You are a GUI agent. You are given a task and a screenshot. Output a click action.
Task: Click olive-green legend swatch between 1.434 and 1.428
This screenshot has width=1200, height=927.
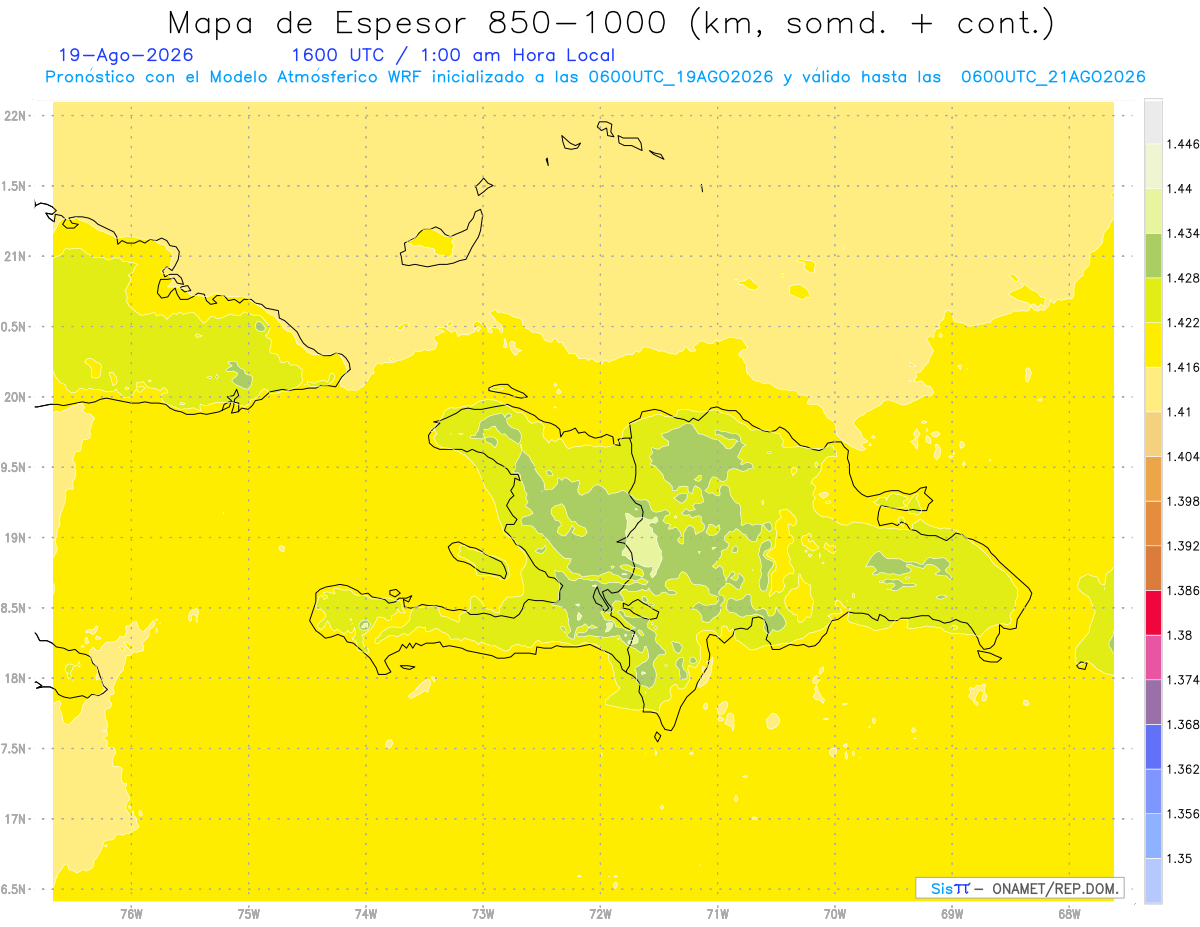pos(1153,256)
